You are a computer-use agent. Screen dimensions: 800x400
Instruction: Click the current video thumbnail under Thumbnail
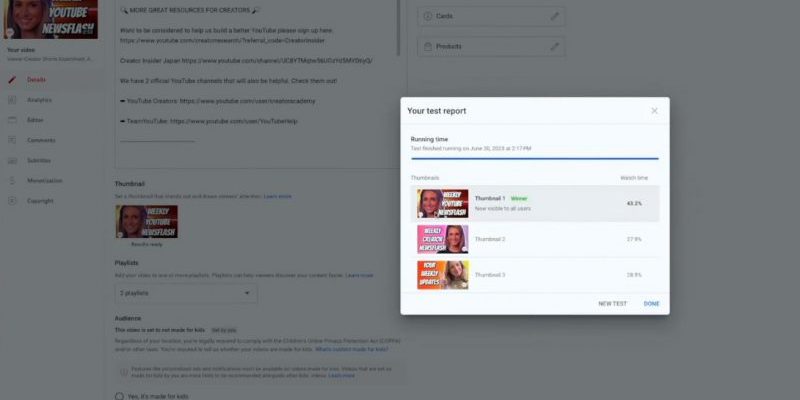coord(146,221)
